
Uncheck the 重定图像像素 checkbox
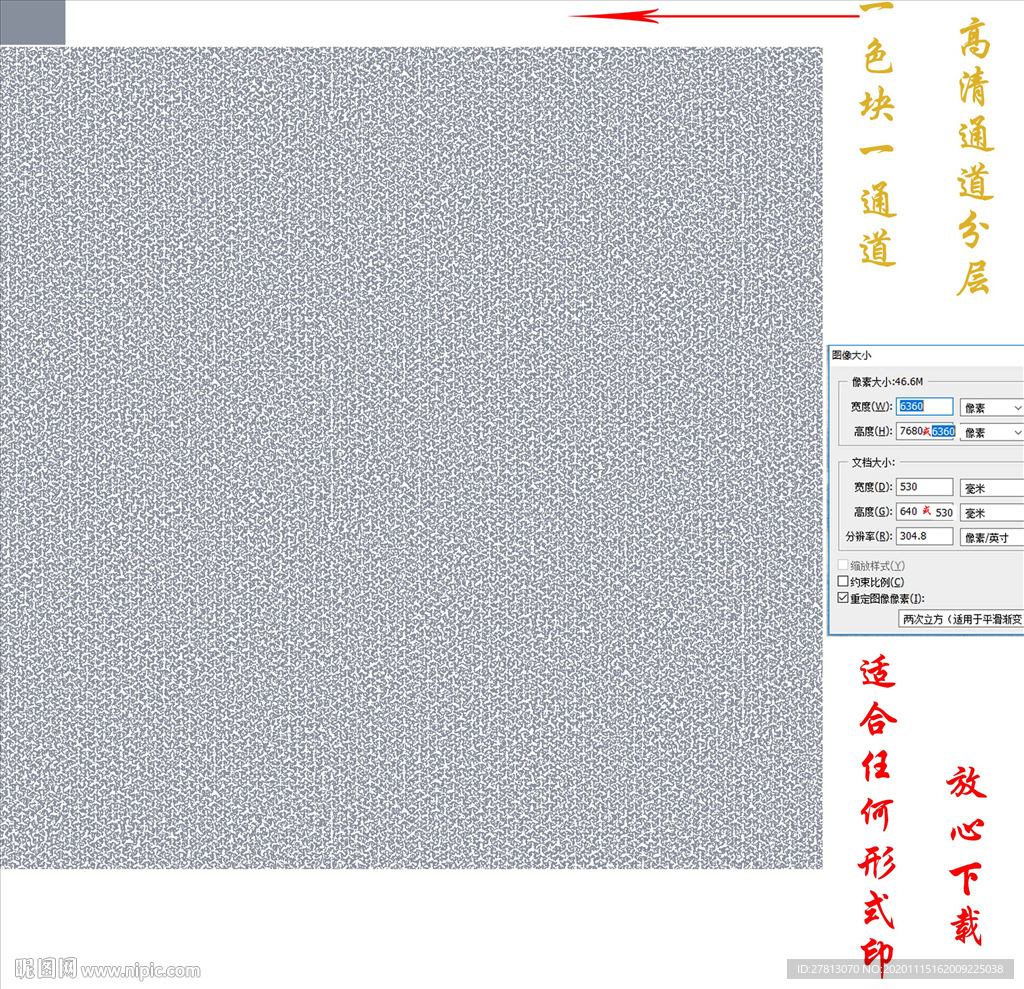pos(842,598)
